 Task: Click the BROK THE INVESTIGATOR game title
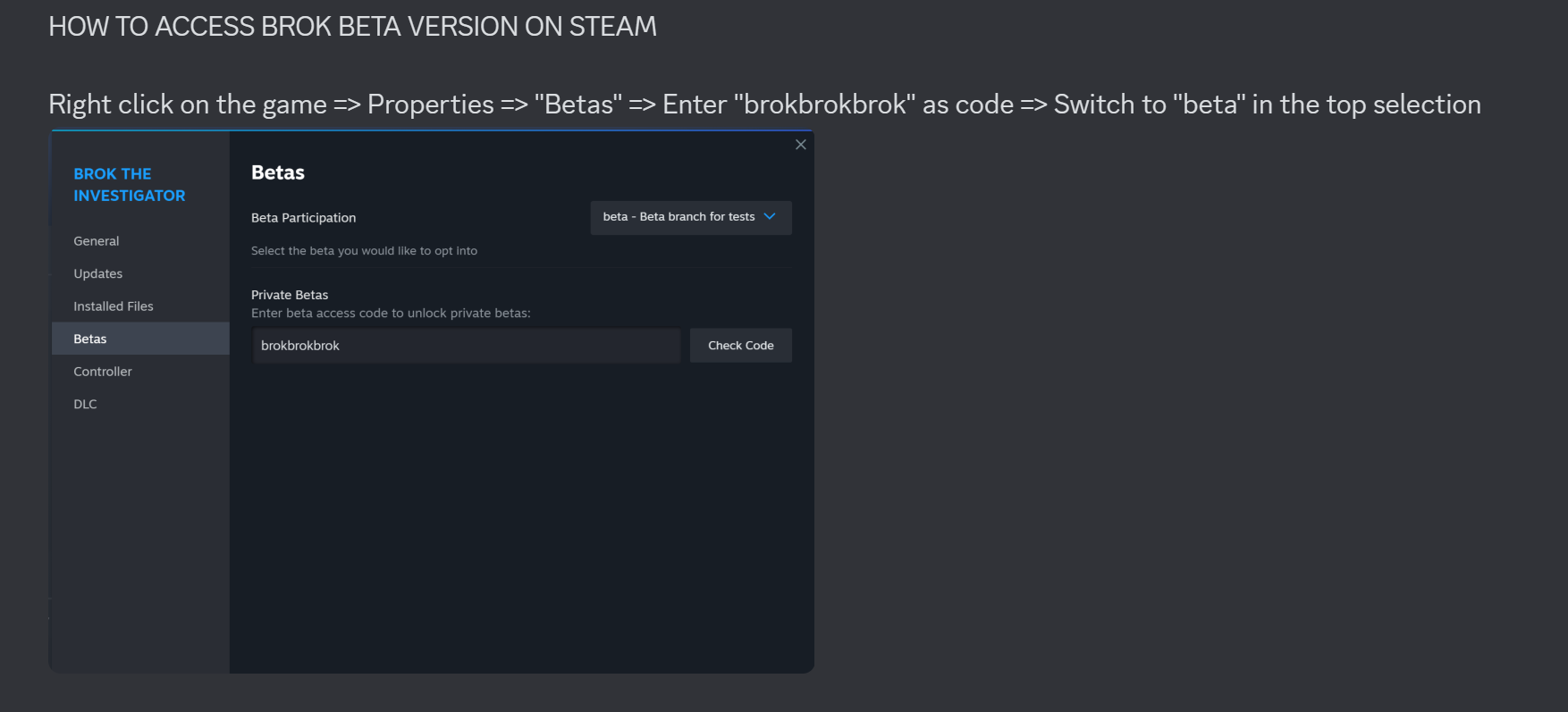pyautogui.click(x=130, y=185)
